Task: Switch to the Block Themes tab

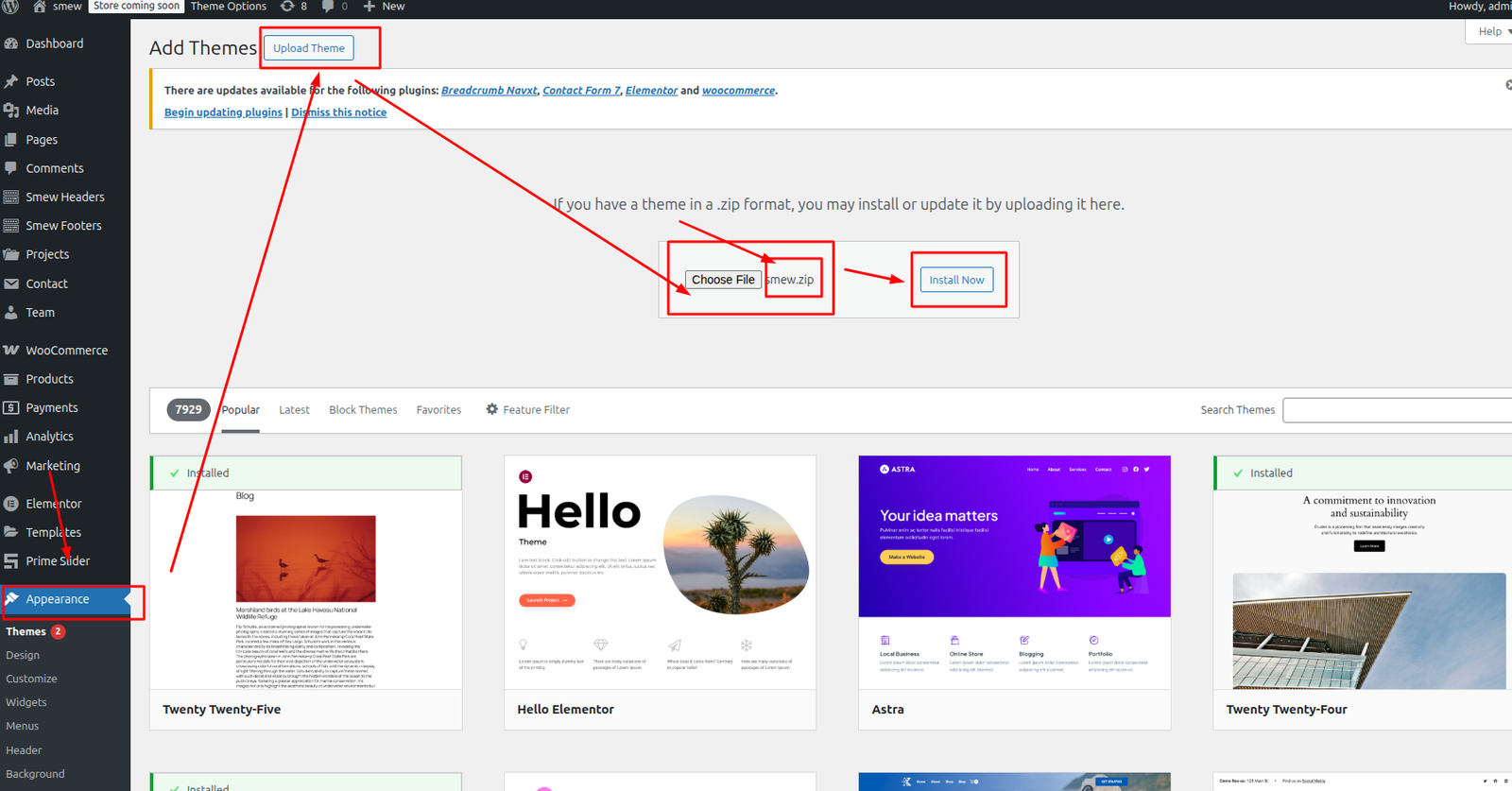Action: pyautogui.click(x=363, y=410)
